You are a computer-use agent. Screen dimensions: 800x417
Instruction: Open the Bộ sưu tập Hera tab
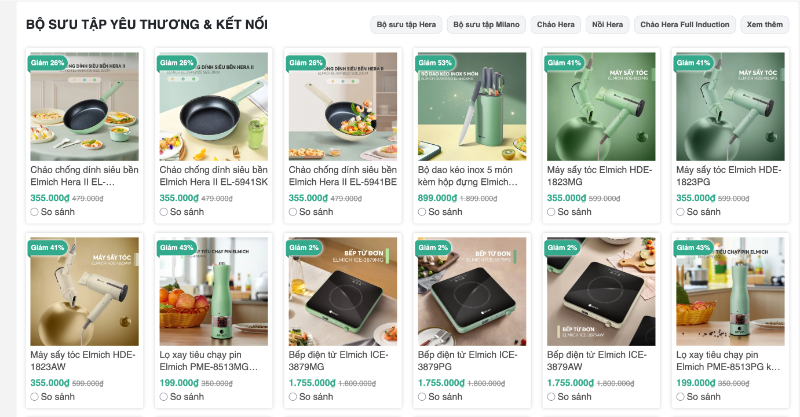(x=404, y=24)
